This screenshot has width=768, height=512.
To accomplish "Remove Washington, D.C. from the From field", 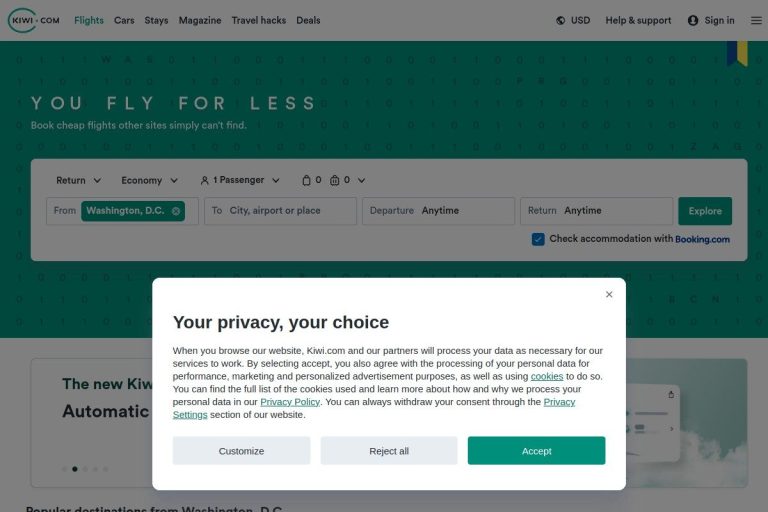I will click(x=176, y=211).
